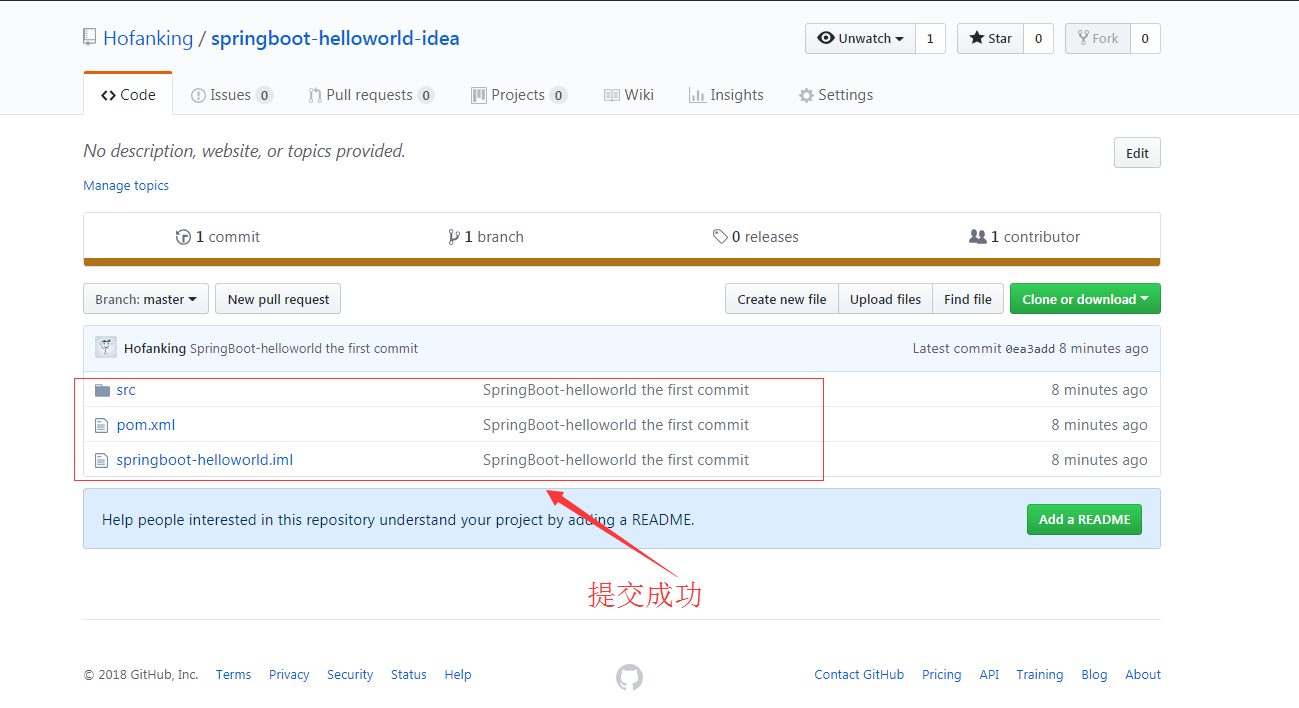Click Hofanking author name in commit bar
This screenshot has height=708, width=1299.
pyautogui.click(x=155, y=349)
